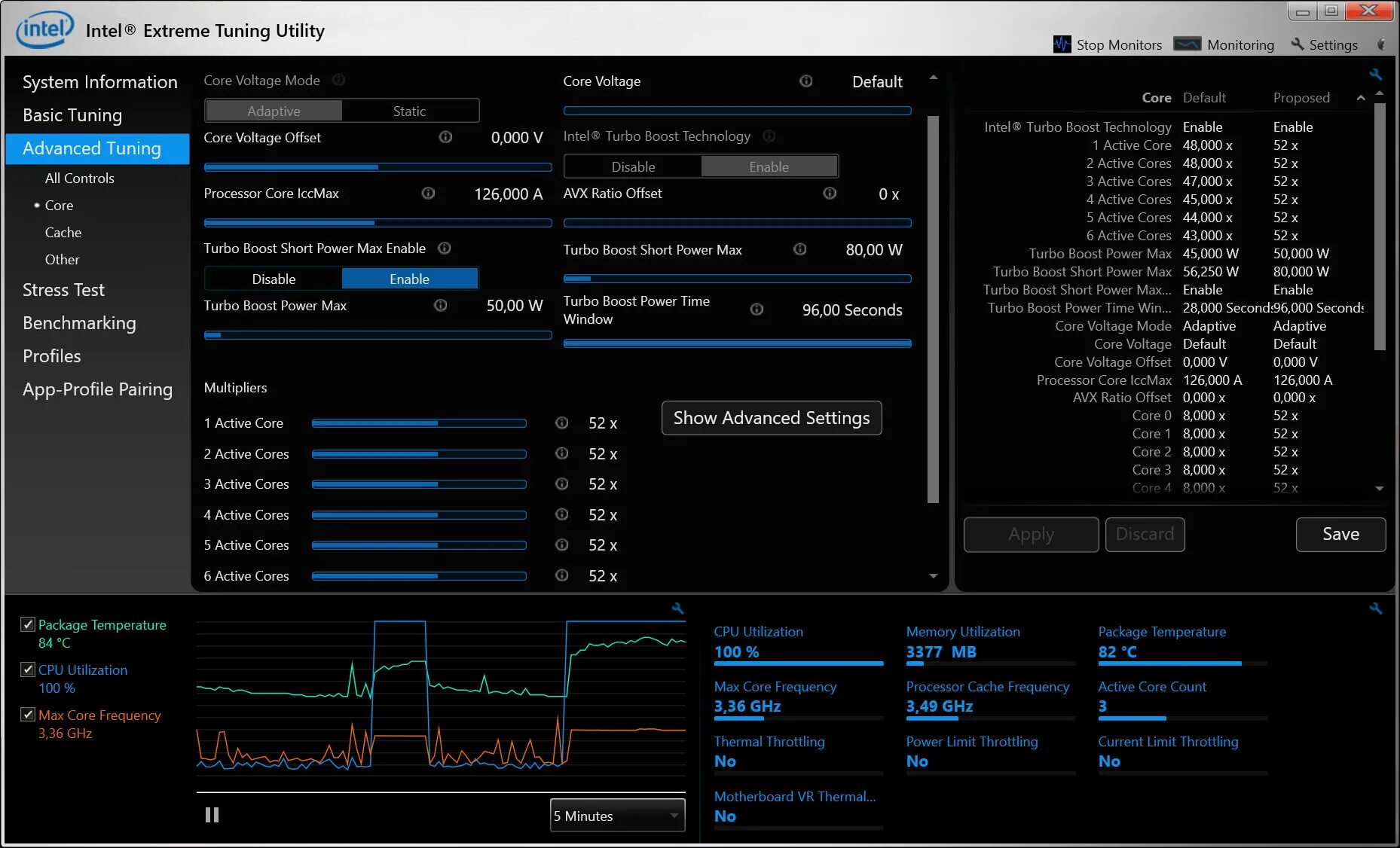
Task: Show info for Core Voltage Offset
Action: (445, 137)
